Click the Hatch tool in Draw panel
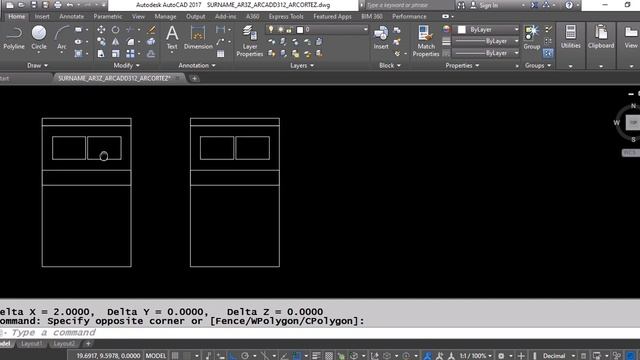Screen dimensions: 640x360 click(x=78, y=53)
